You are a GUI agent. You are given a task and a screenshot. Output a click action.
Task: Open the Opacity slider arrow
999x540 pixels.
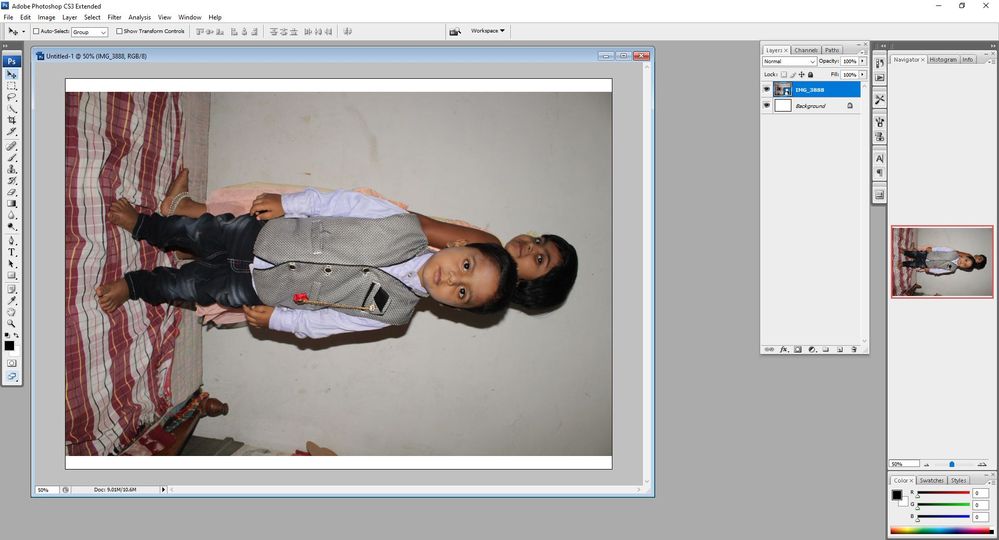863,61
